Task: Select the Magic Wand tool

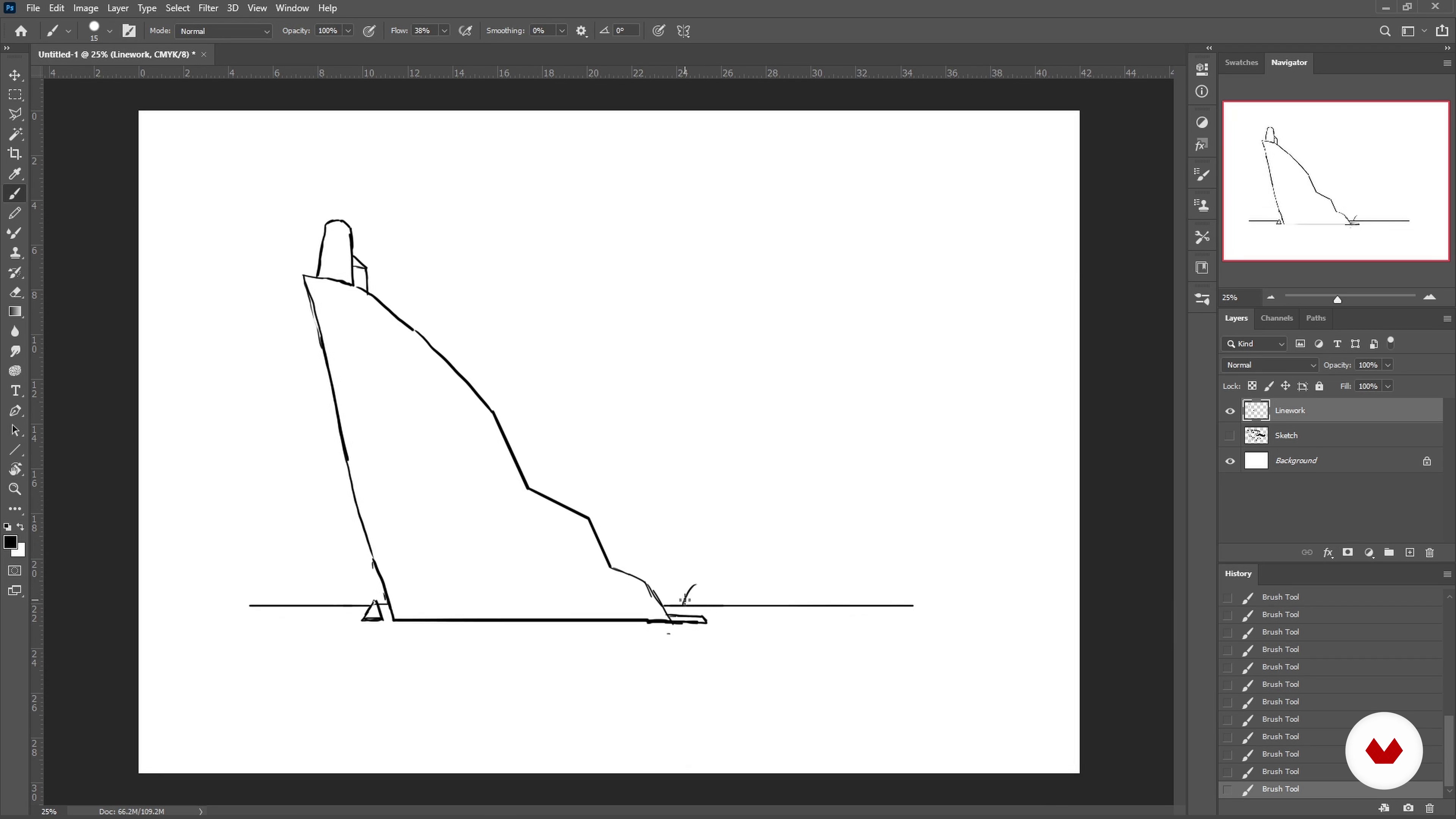Action: click(x=15, y=134)
